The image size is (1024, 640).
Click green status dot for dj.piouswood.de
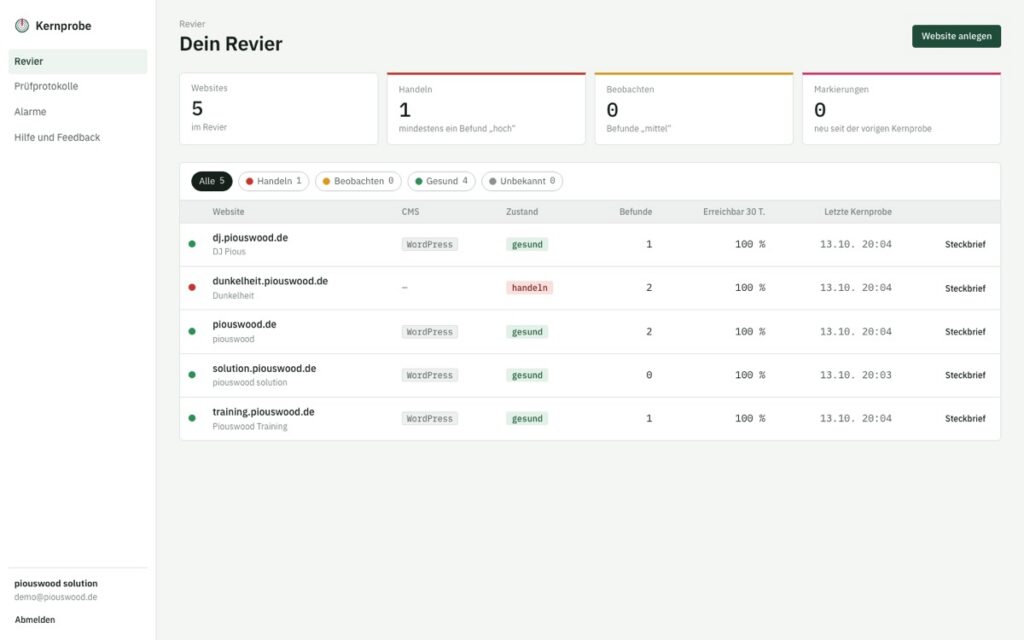pos(192,244)
